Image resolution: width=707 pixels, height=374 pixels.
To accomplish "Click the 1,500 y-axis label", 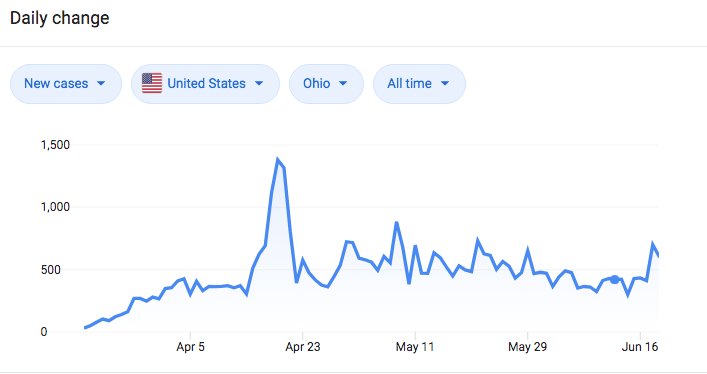I will [55, 145].
